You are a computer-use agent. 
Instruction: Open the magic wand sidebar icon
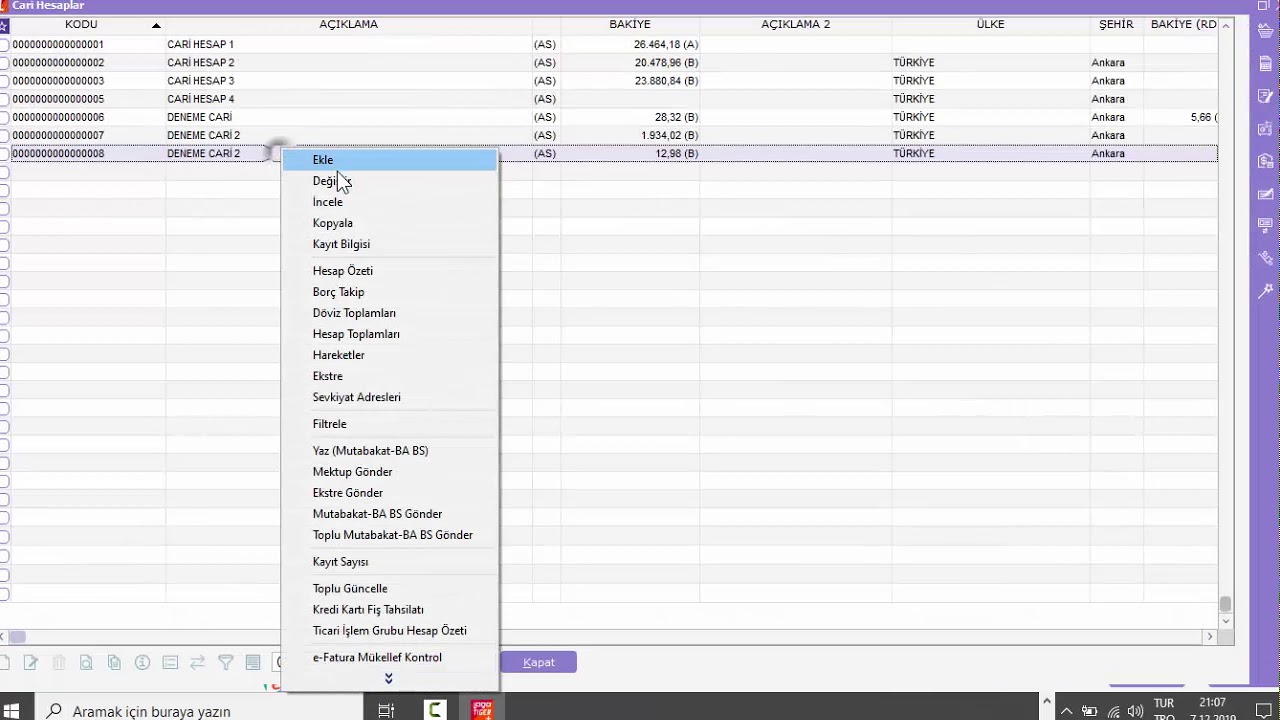pos(1266,291)
